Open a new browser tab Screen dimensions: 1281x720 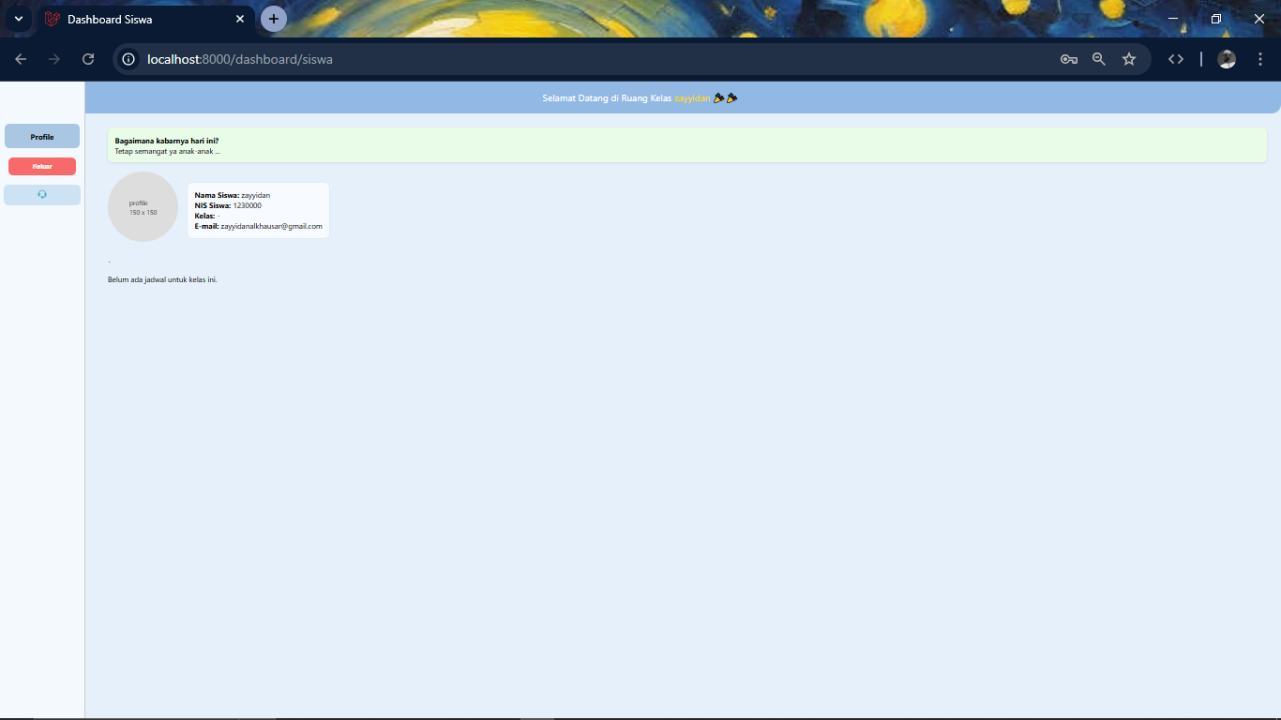click(273, 19)
